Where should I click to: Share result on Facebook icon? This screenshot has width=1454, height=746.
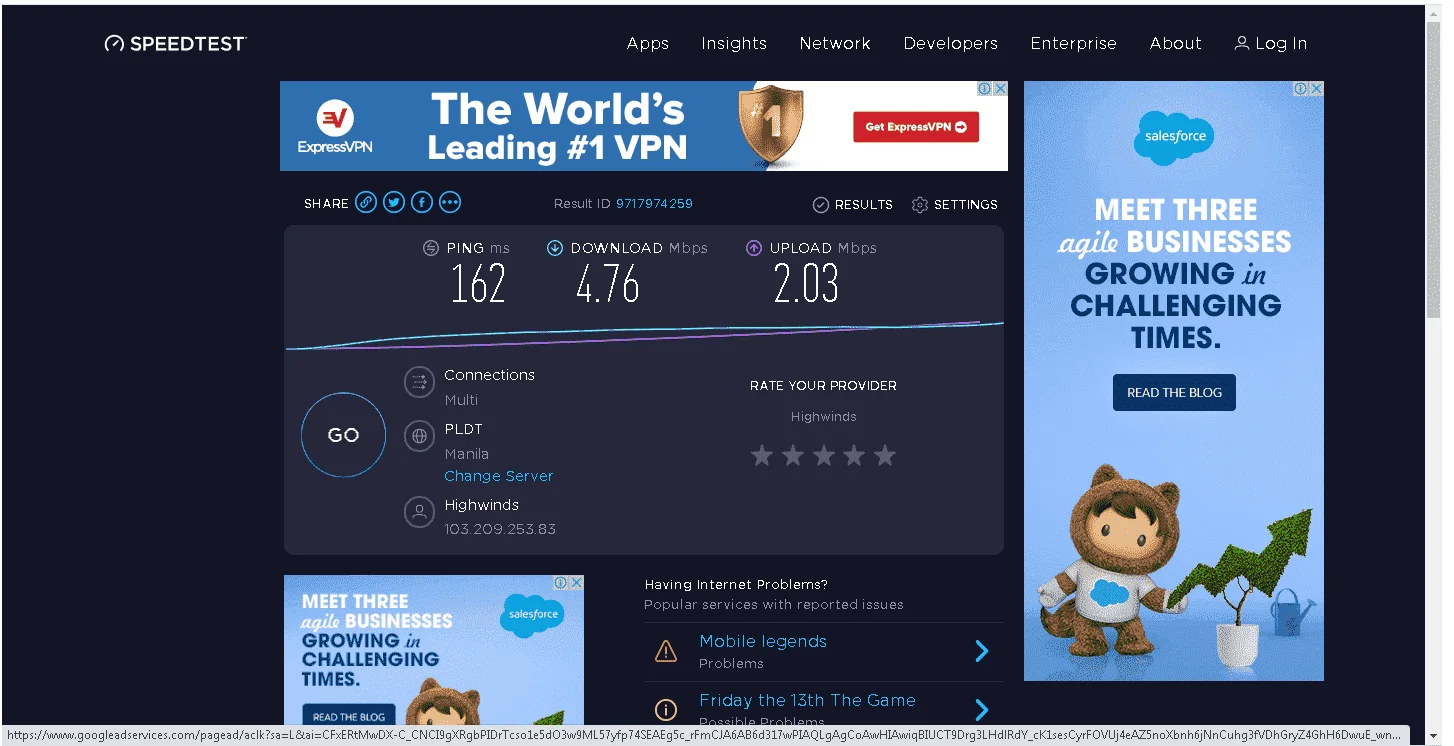[x=422, y=203]
